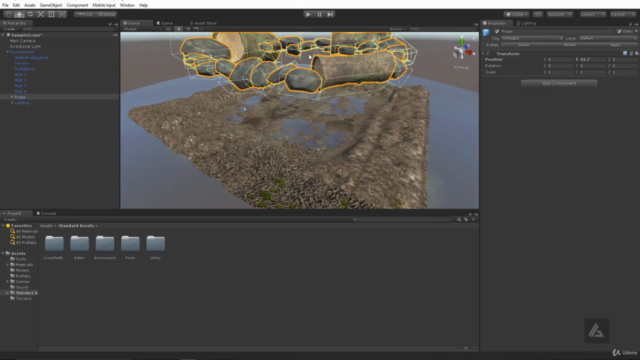The width and height of the screenshot is (640, 360).
Task: Click the Props game object cube icon
Action: click(x=486, y=32)
